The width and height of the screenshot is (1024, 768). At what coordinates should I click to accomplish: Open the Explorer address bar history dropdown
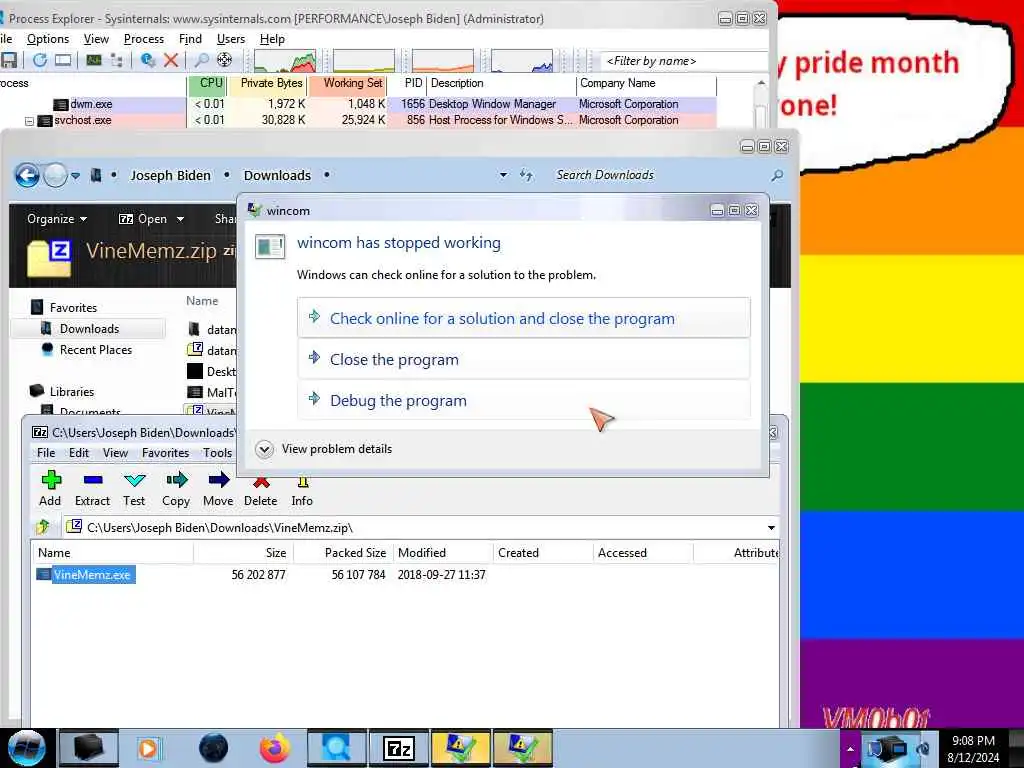click(x=503, y=175)
